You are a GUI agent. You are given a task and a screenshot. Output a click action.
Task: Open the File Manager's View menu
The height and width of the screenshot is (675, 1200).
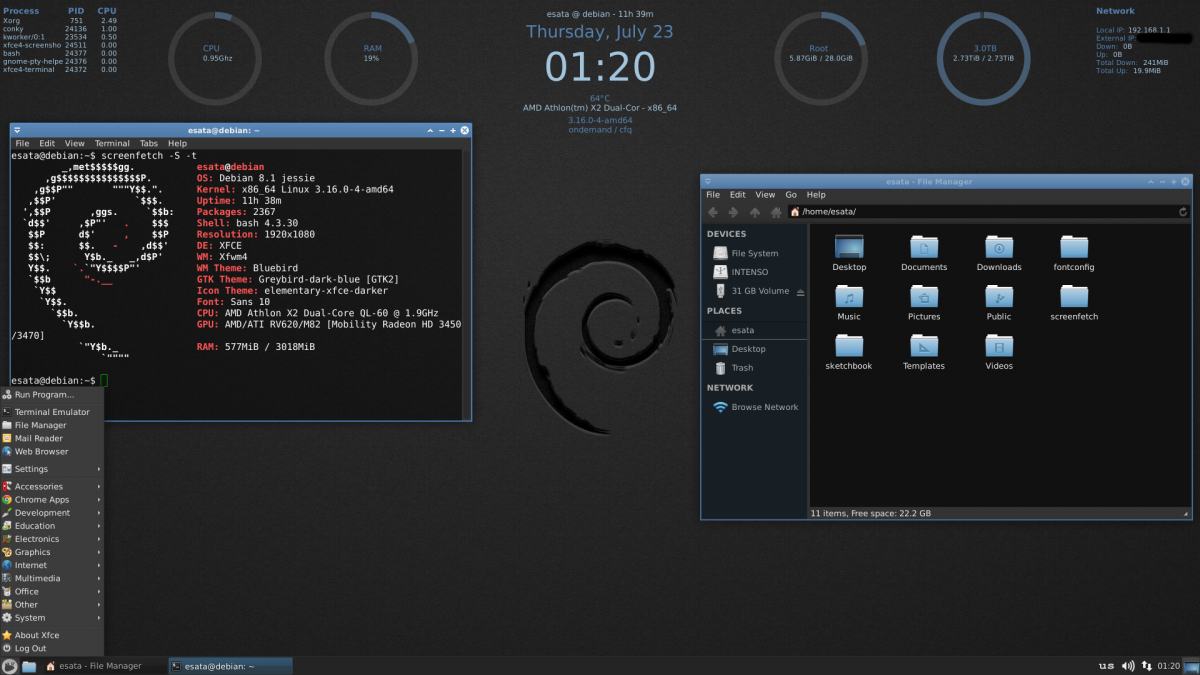[x=765, y=195]
